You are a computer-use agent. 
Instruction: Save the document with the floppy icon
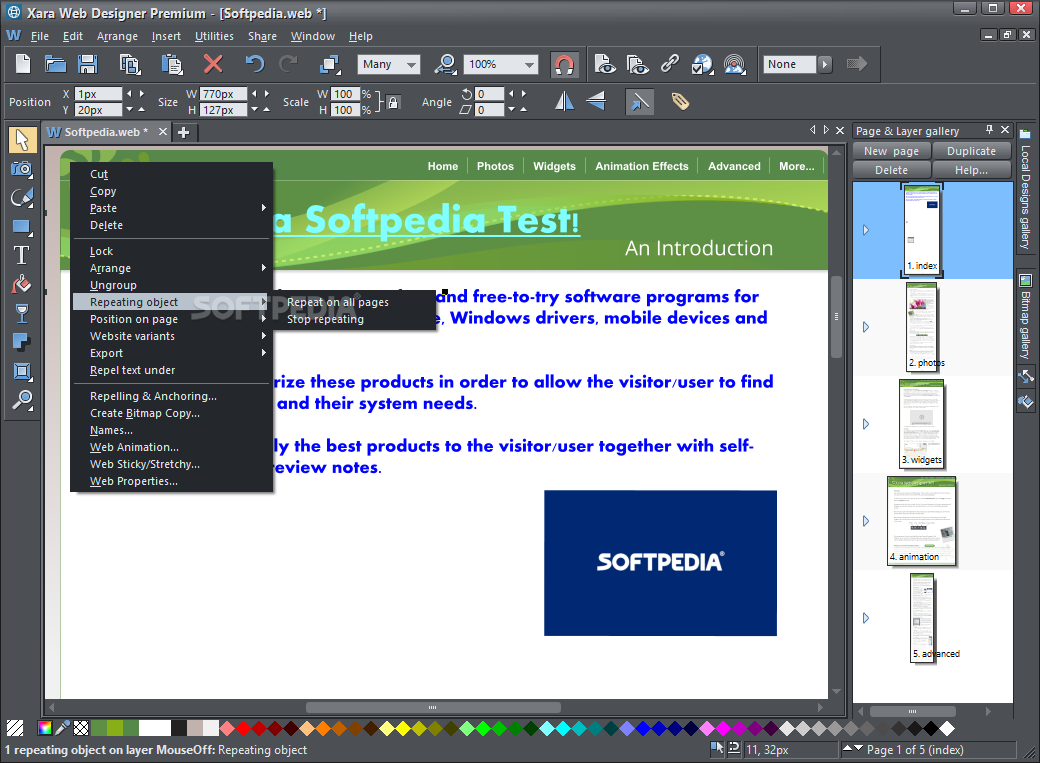click(88, 64)
